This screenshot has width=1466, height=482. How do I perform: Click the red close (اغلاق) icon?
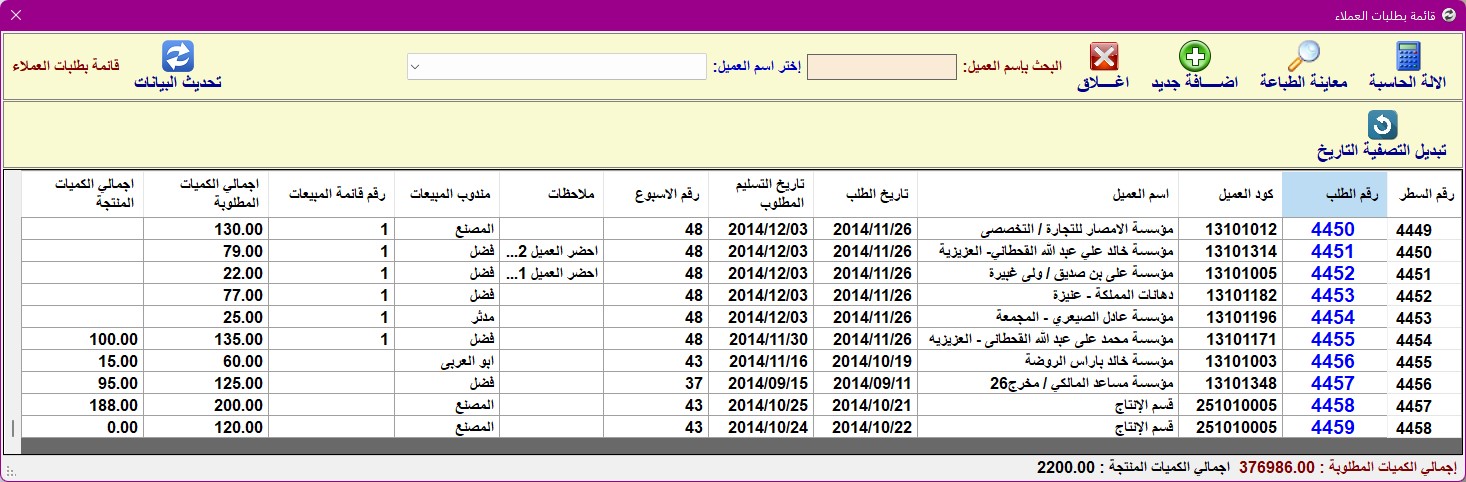(x=1104, y=56)
